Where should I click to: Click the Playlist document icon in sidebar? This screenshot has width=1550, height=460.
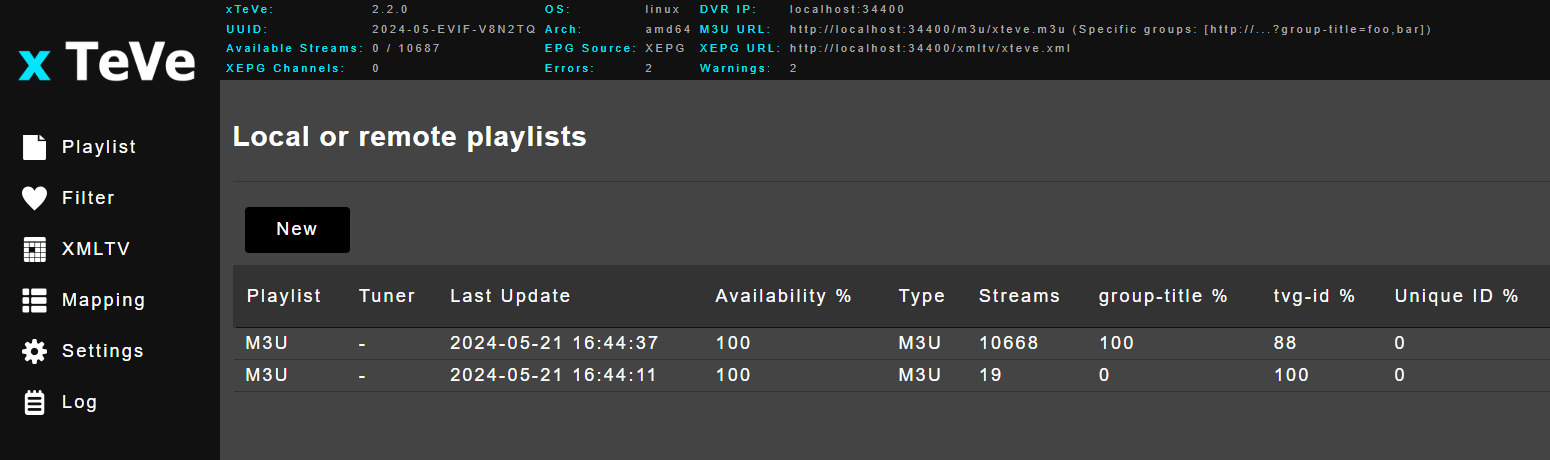[35, 147]
